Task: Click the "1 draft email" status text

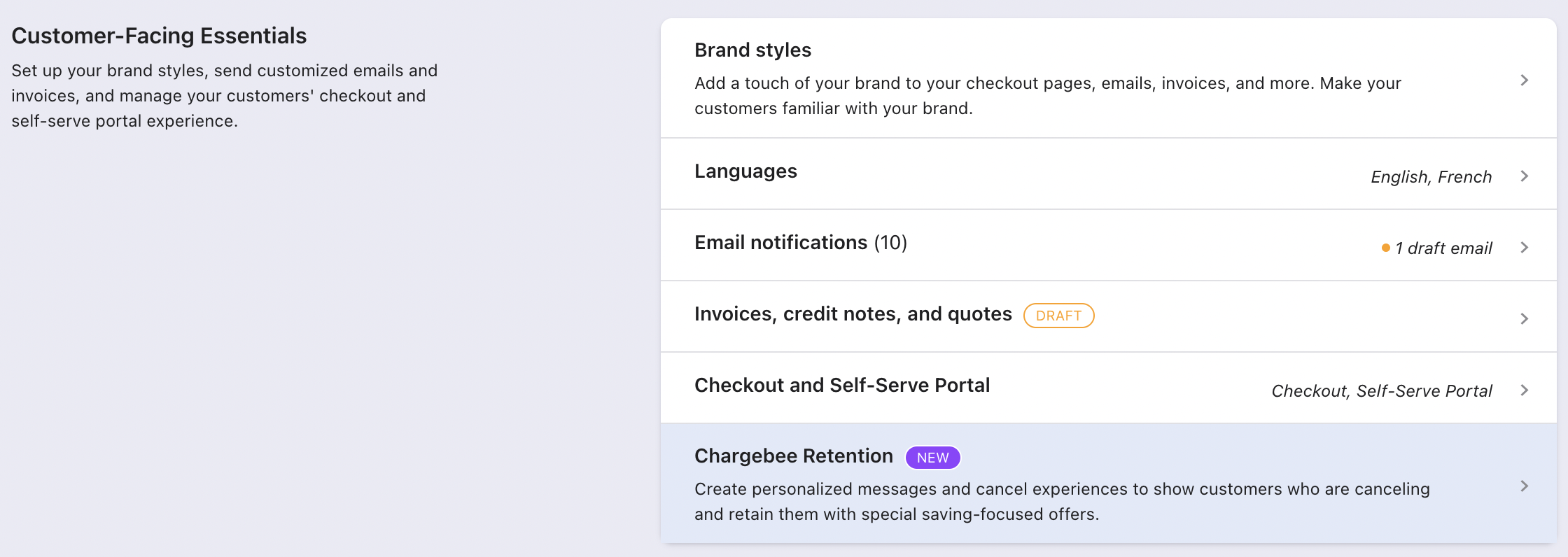Action: 1443,248
